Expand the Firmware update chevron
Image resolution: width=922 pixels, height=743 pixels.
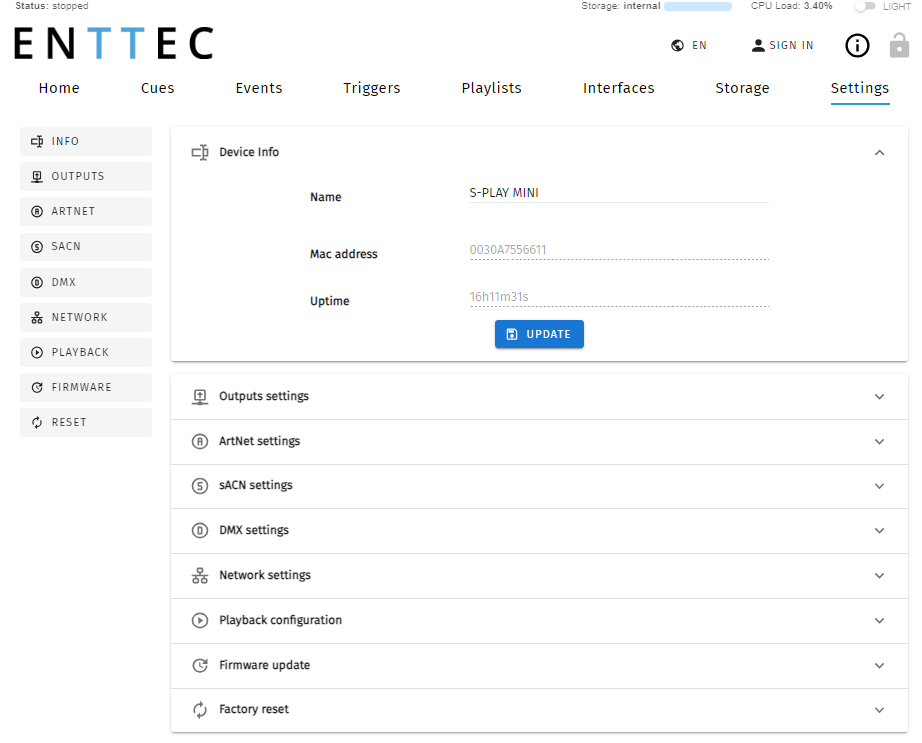click(879, 665)
